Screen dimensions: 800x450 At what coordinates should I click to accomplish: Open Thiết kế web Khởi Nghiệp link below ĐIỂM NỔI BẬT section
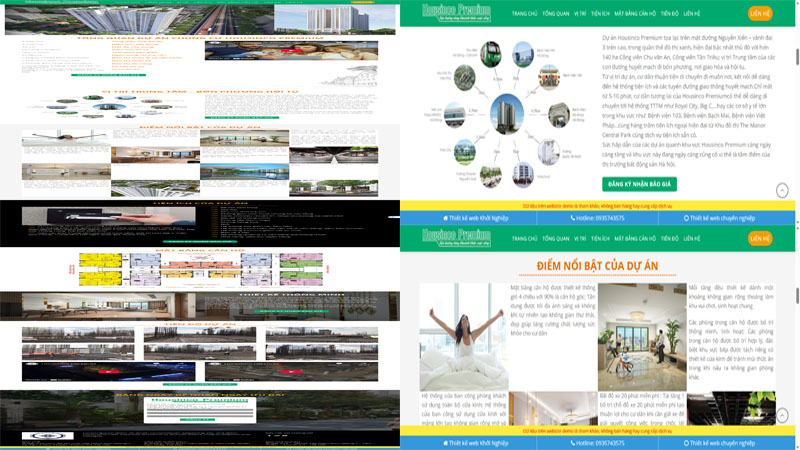pyautogui.click(x=475, y=443)
